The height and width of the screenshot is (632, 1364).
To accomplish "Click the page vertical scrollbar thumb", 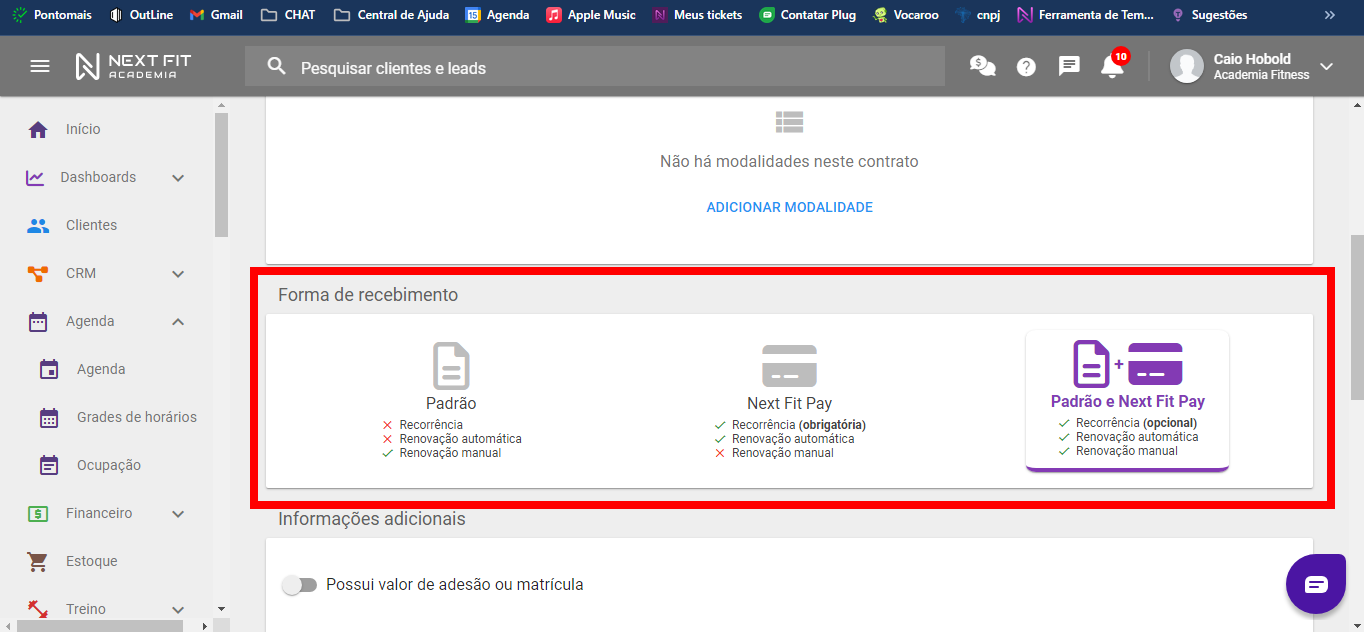I will 1357,318.
